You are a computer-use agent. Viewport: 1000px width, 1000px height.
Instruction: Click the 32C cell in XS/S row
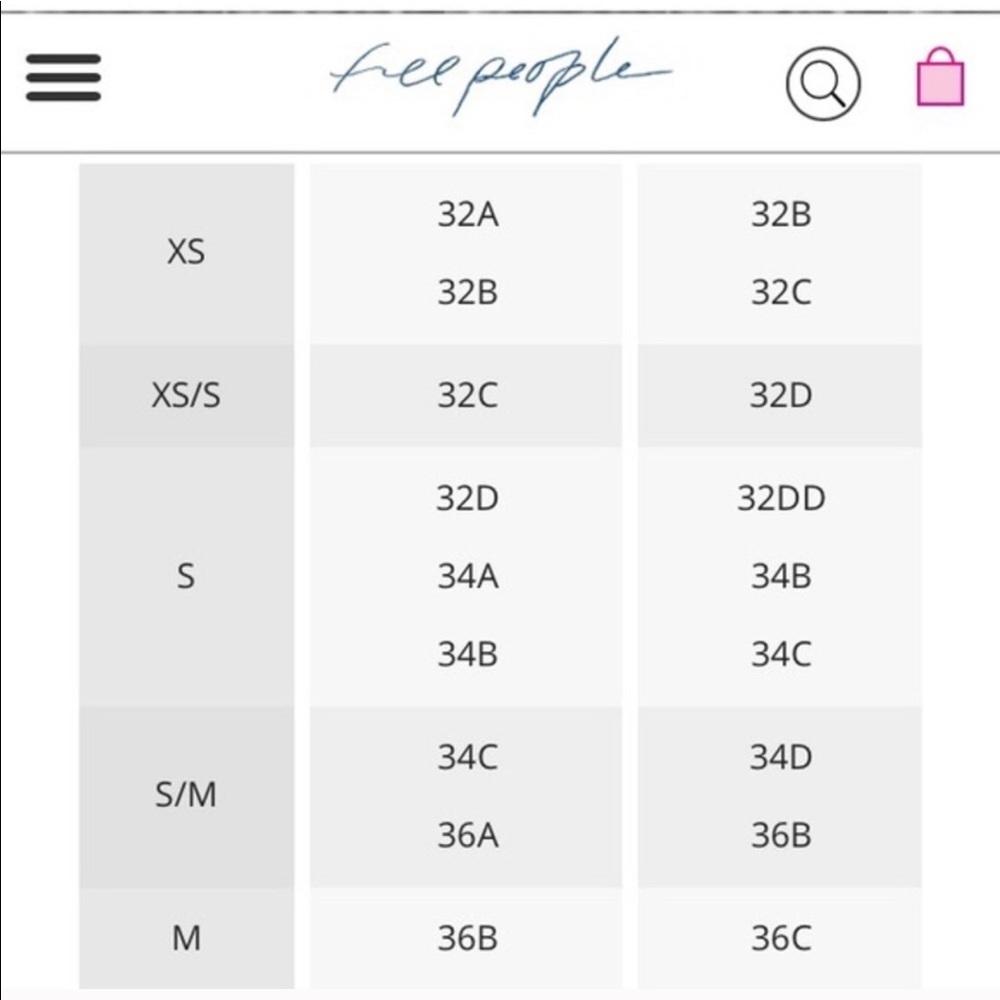pyautogui.click(x=467, y=396)
